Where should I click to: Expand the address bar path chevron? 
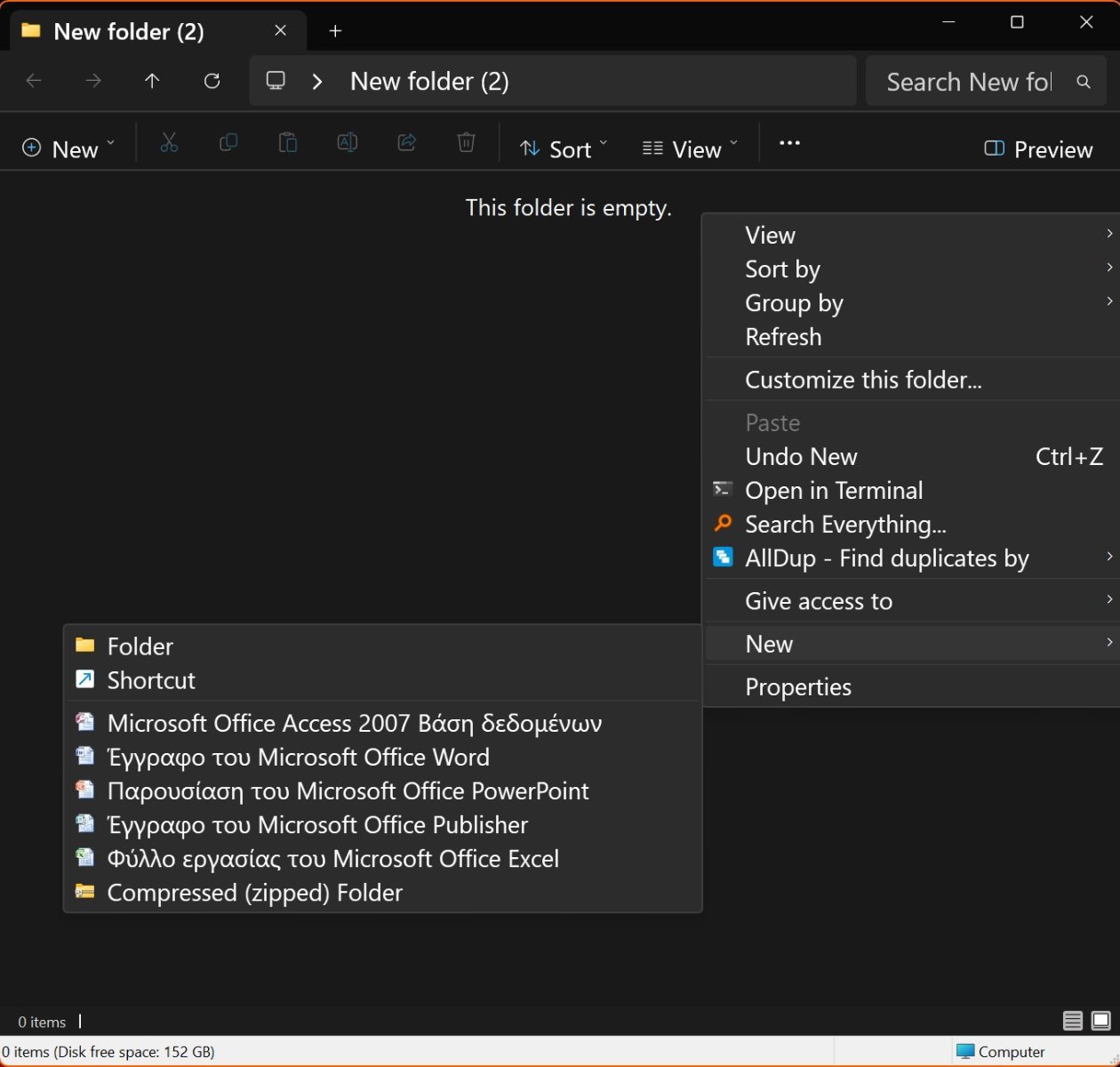click(x=317, y=81)
